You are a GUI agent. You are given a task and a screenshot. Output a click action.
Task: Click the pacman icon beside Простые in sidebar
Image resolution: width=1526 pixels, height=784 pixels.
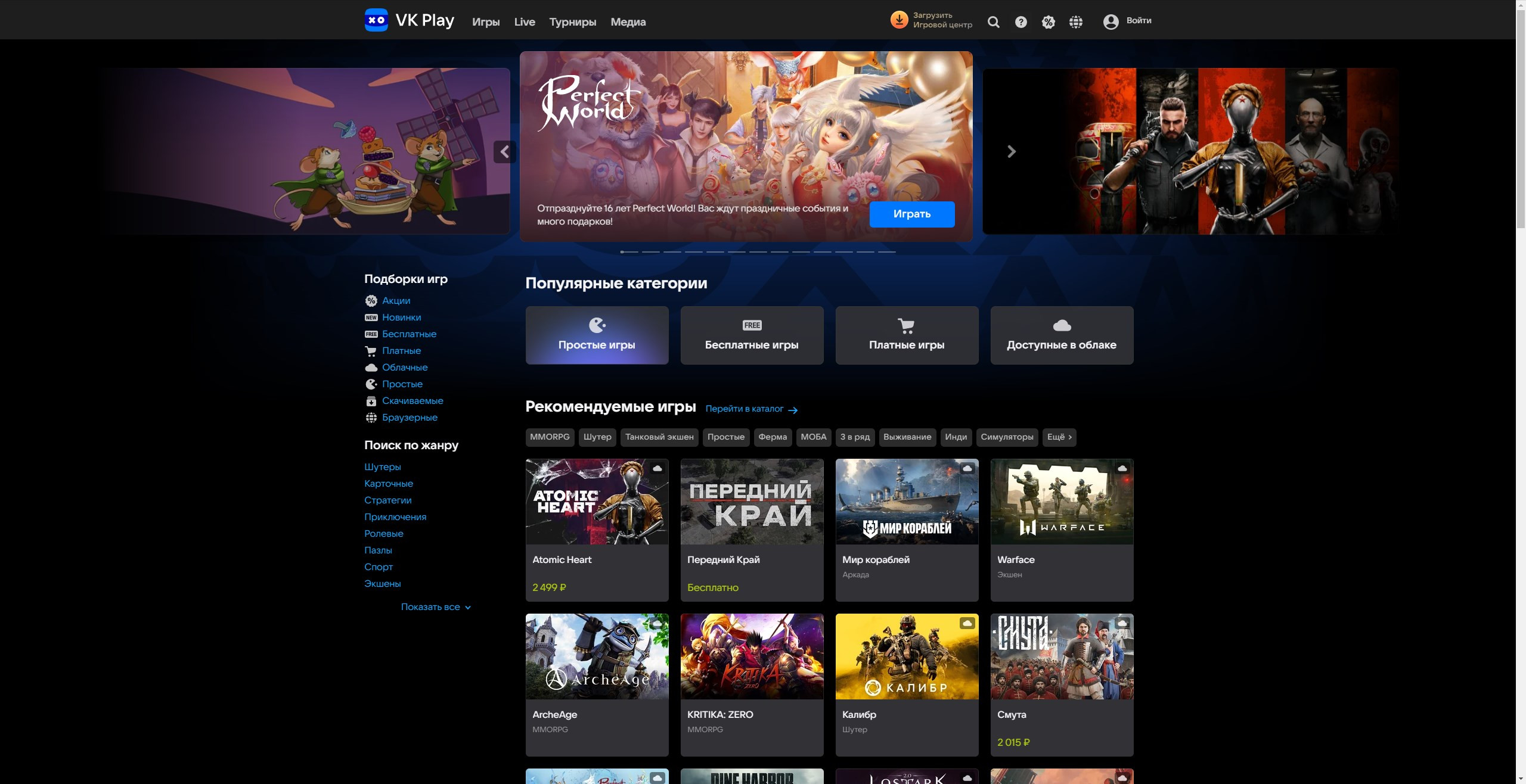click(371, 384)
